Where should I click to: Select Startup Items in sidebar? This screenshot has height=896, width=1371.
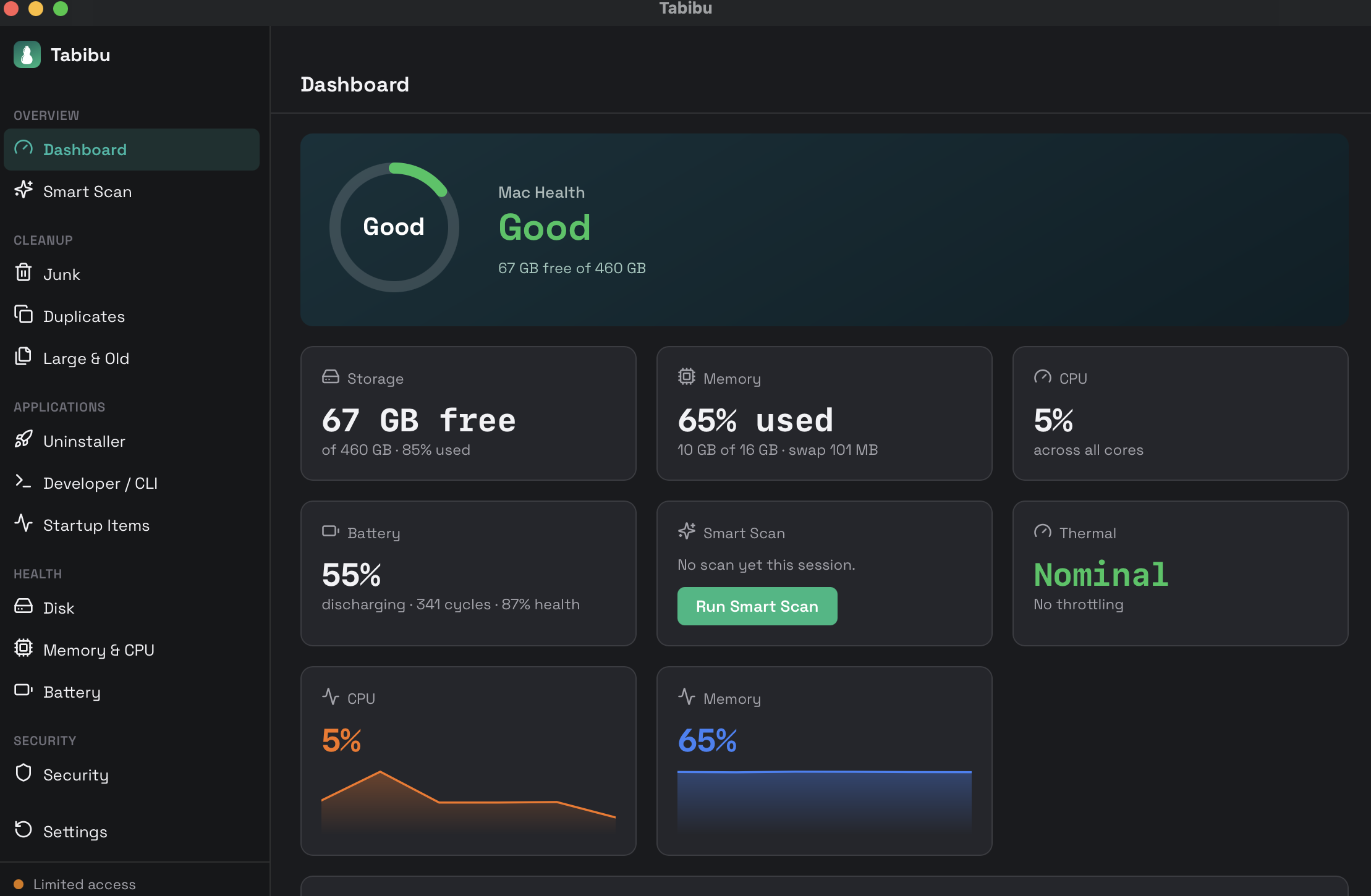132,525
